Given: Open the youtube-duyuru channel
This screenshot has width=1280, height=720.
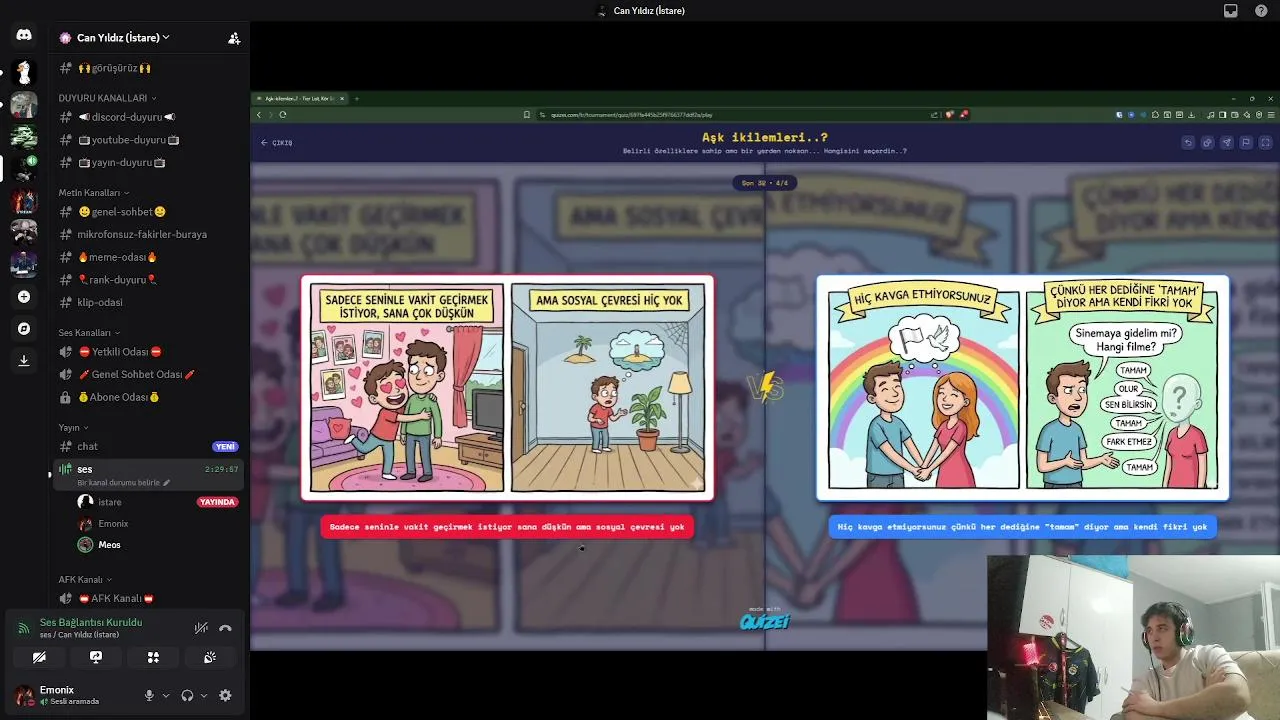Looking at the screenshot, I should (x=148, y=140).
